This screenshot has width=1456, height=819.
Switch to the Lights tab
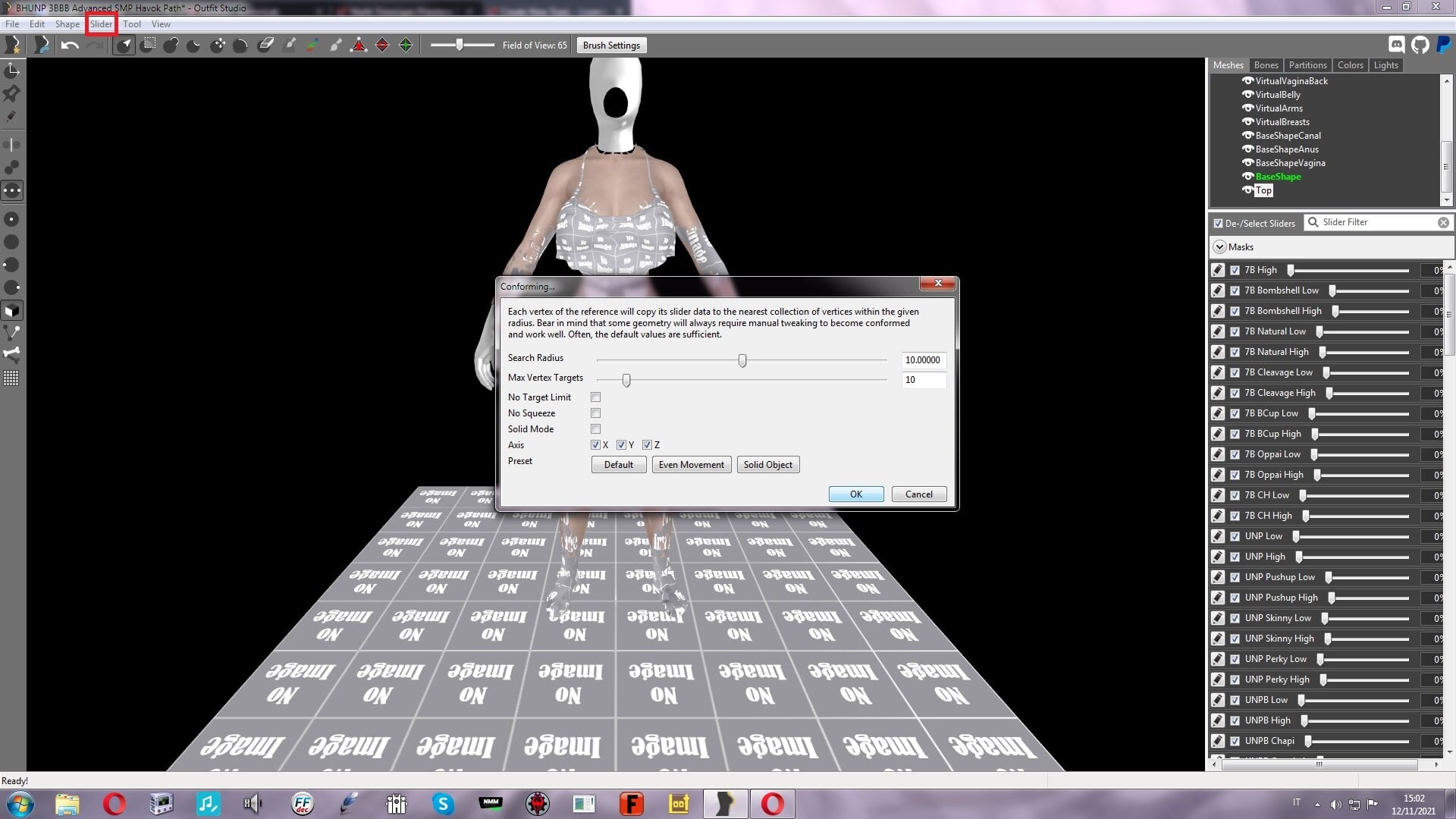(x=1385, y=65)
